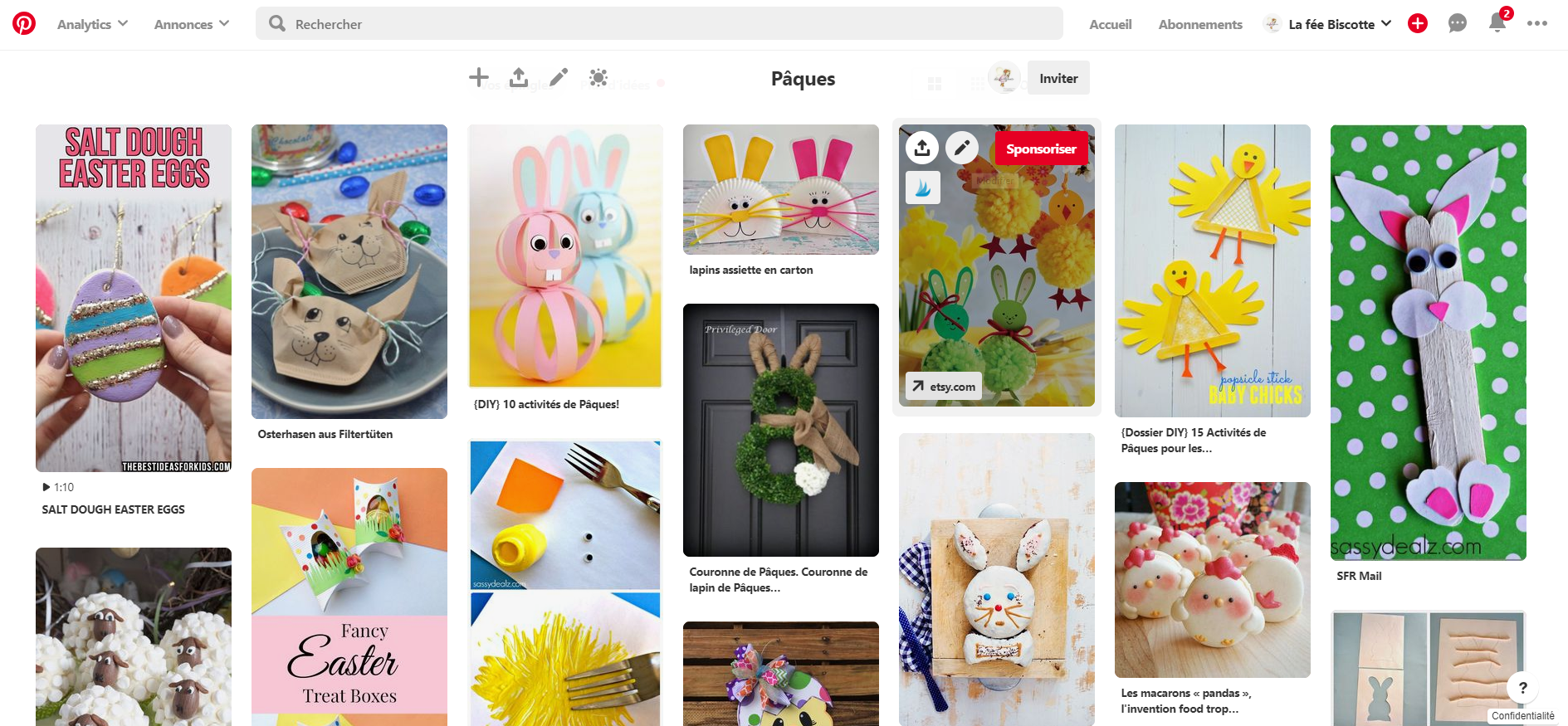Open the etsy.com link on pin
This screenshot has width=1568, height=726.
tap(943, 386)
